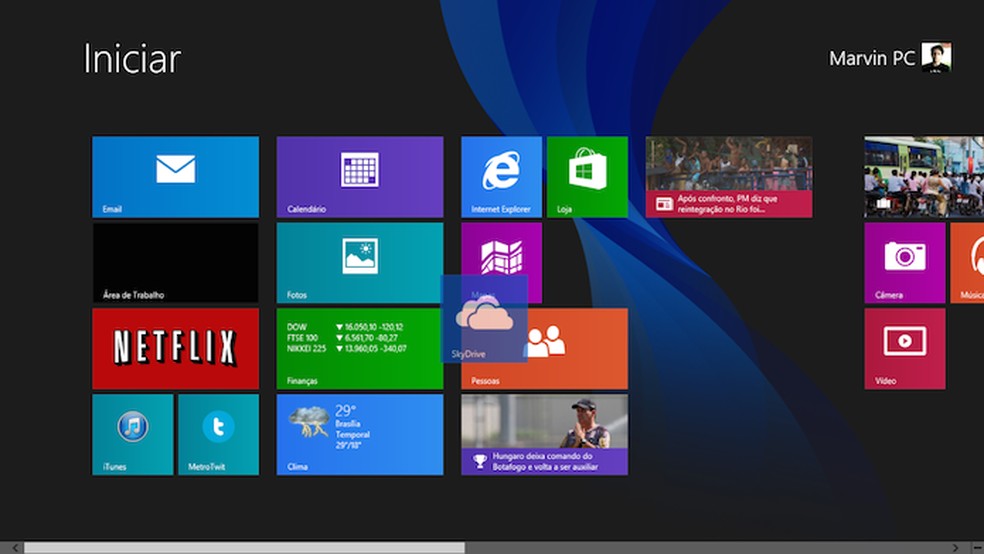
Task: Click the horizontal scrollbar thumb
Action: click(x=245, y=548)
